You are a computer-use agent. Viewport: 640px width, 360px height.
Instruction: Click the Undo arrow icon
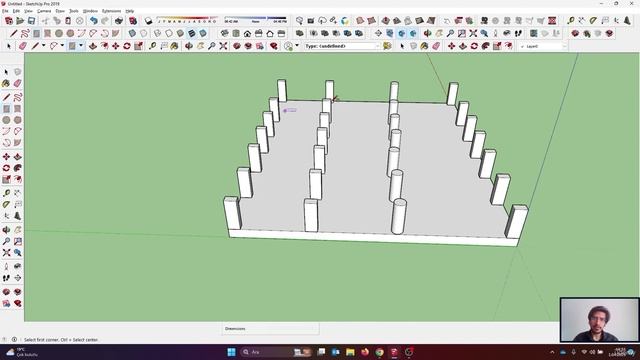click(x=94, y=21)
